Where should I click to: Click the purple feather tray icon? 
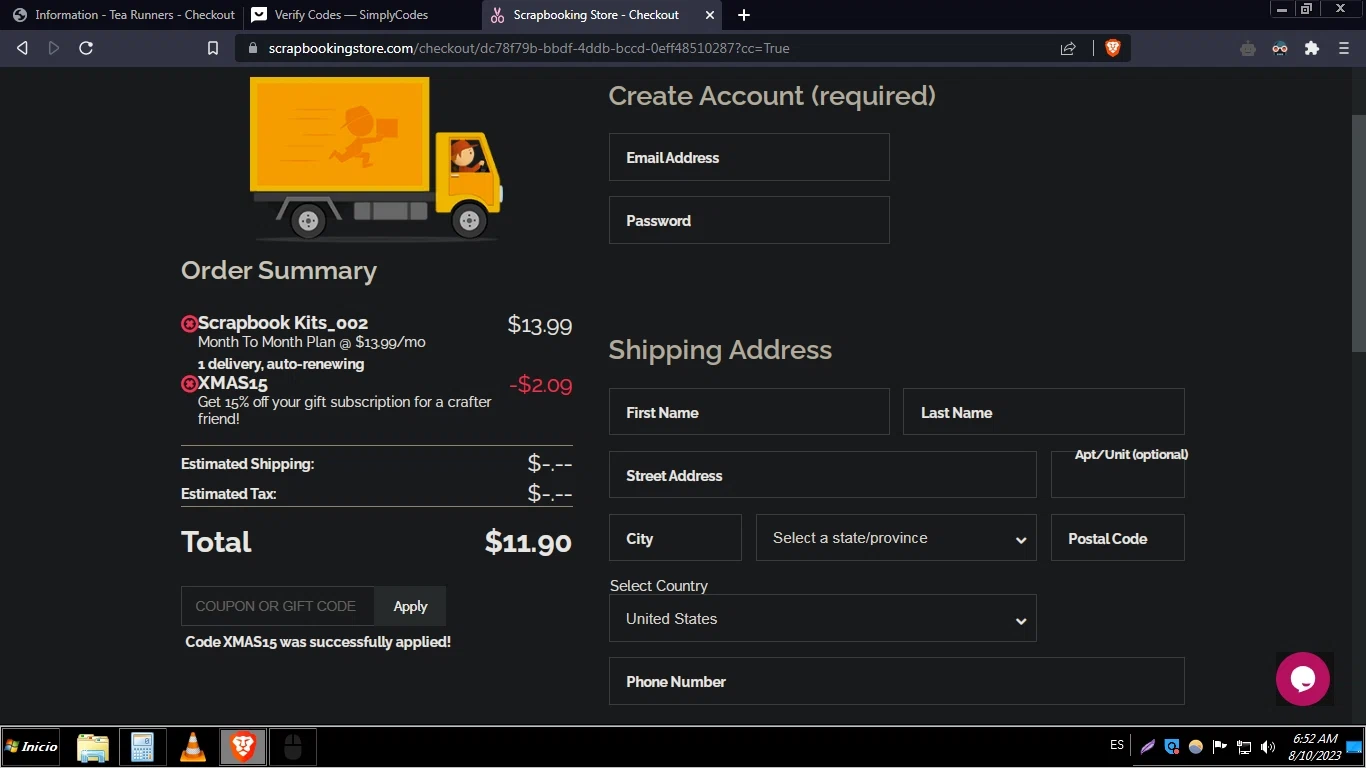1148,747
